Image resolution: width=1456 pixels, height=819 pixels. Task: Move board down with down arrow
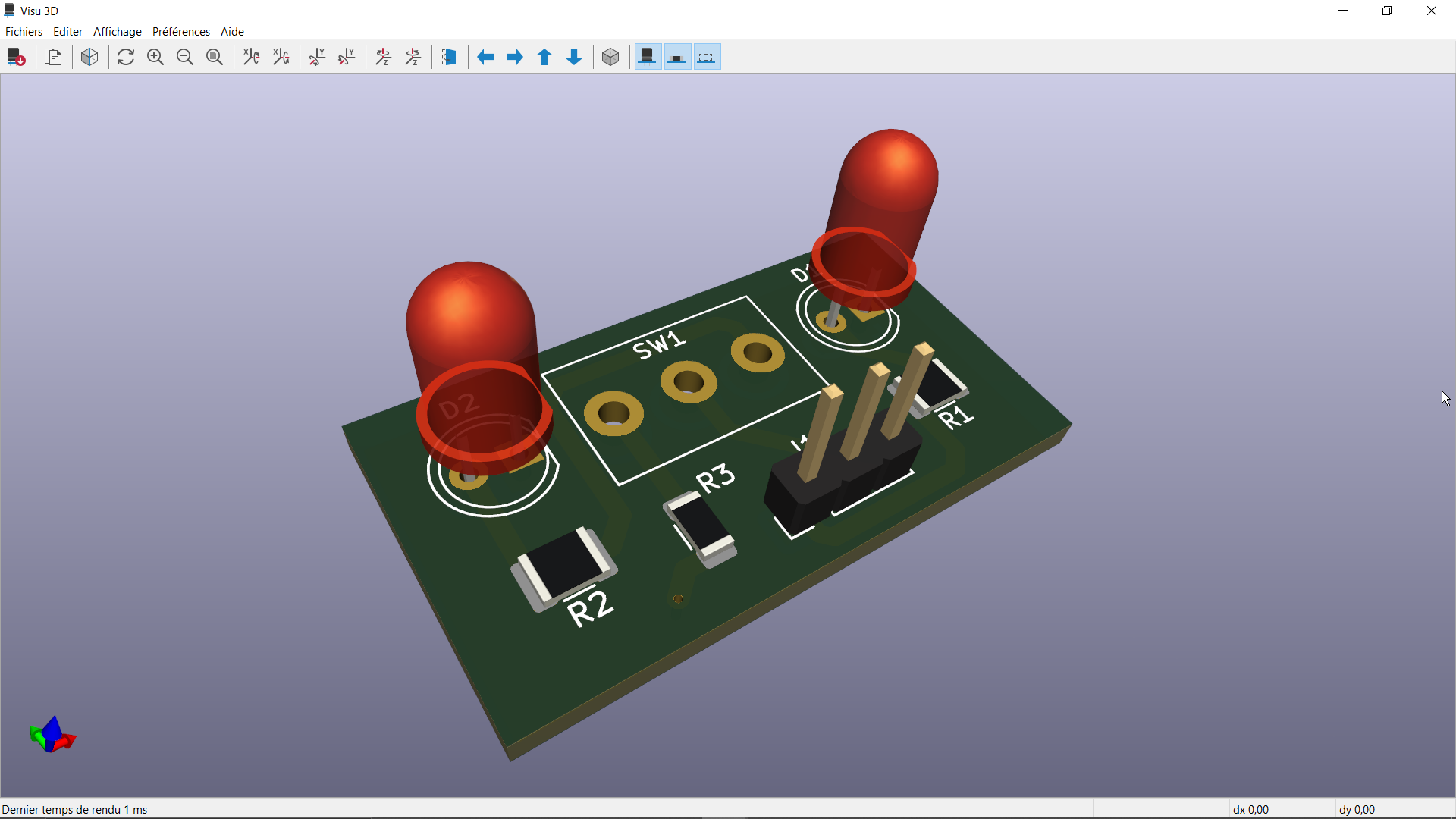(x=574, y=57)
